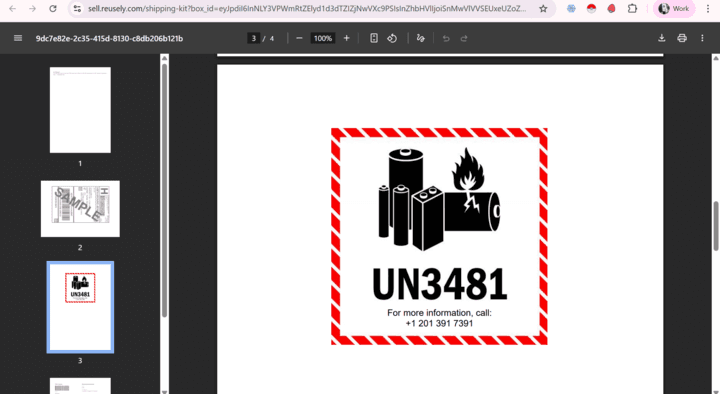720x394 pixels.
Task: Open the red blob extension icon
Action: (x=611, y=9)
